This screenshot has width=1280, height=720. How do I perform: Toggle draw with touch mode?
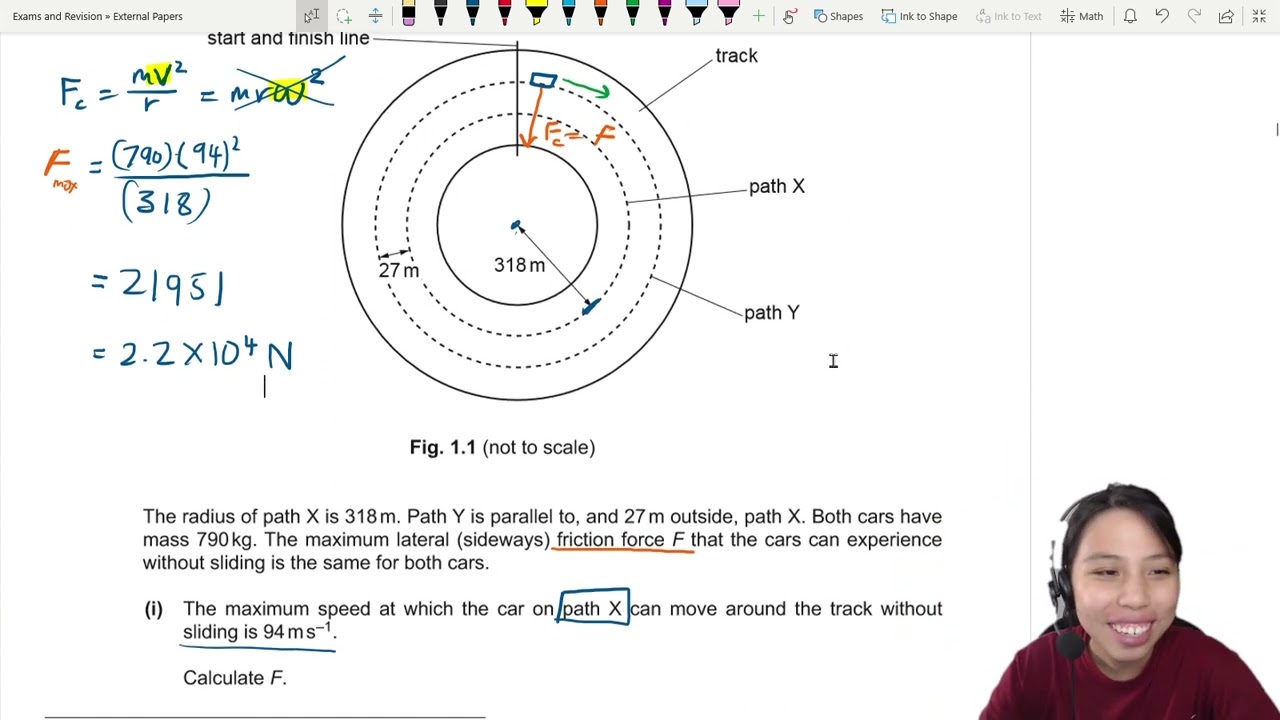pos(790,16)
